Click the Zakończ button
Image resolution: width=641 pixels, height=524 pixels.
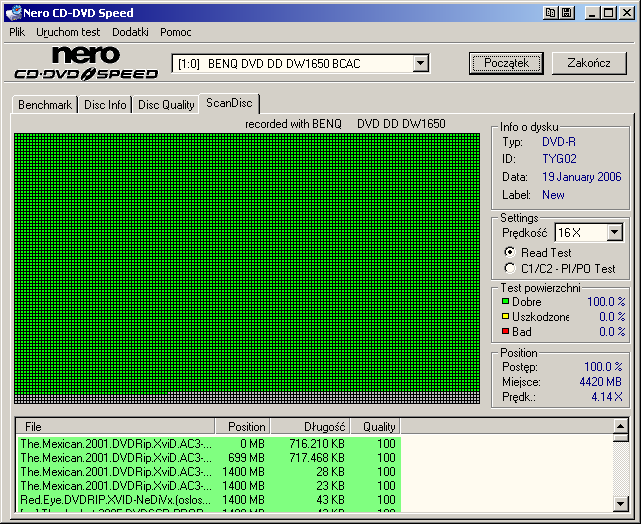589,63
